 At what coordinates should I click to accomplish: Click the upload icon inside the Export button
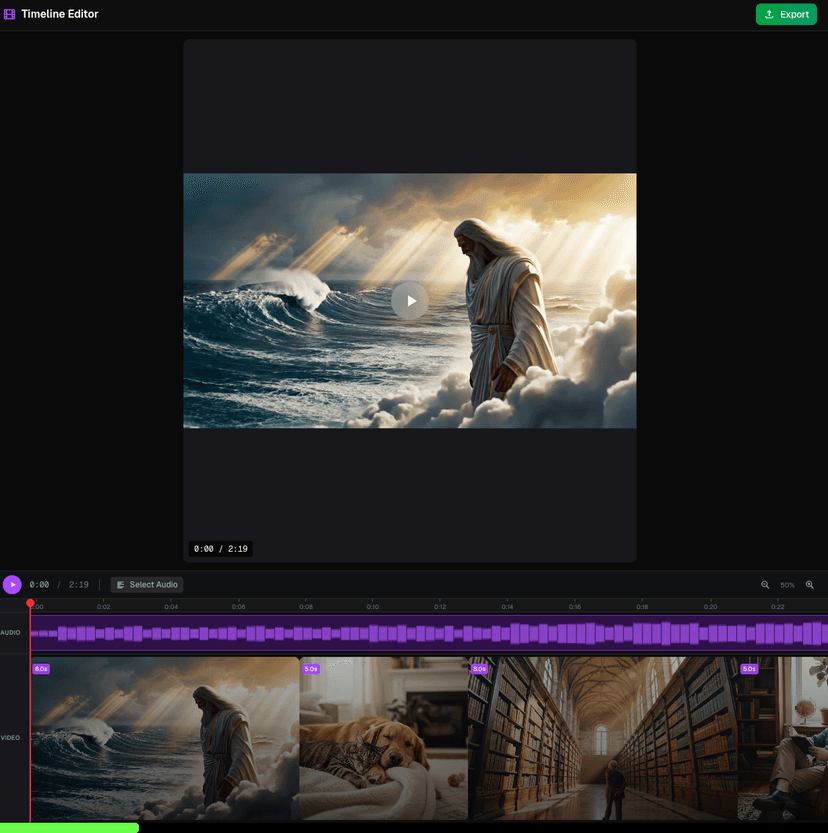(770, 14)
